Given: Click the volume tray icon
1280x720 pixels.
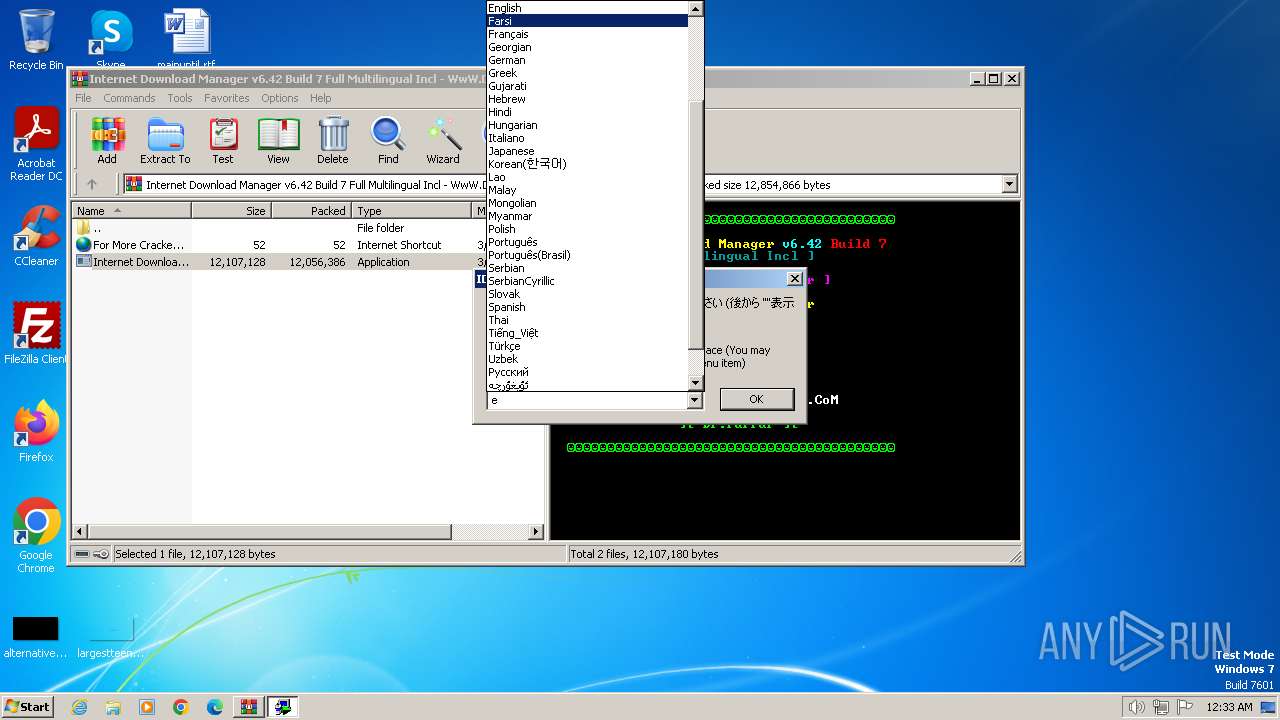Looking at the screenshot, I should (x=1136, y=707).
